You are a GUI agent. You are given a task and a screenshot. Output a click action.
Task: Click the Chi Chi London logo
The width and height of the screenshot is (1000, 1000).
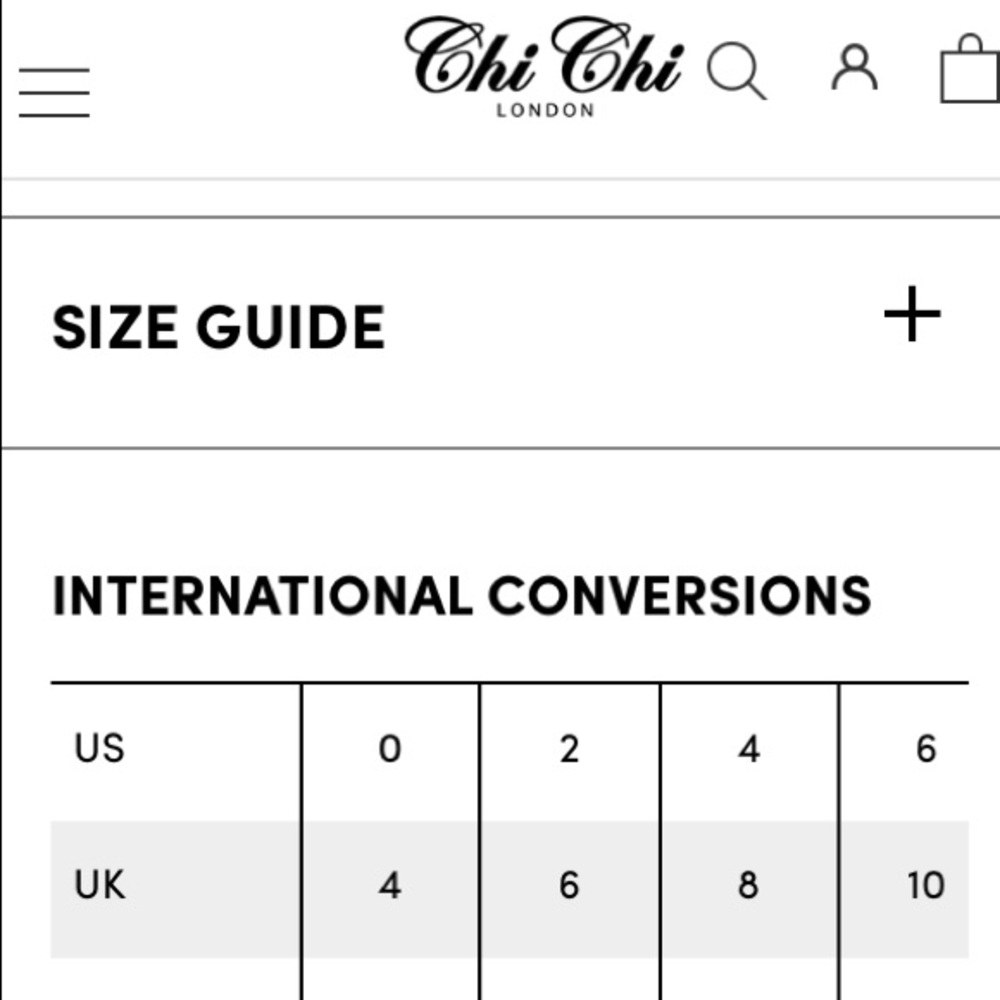(x=545, y=66)
